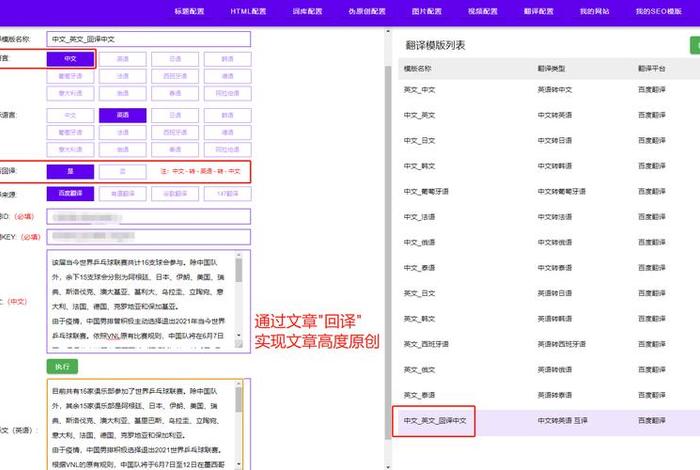Select the 中文_英文 template row
This screenshot has width=700, height=470.
549,115
